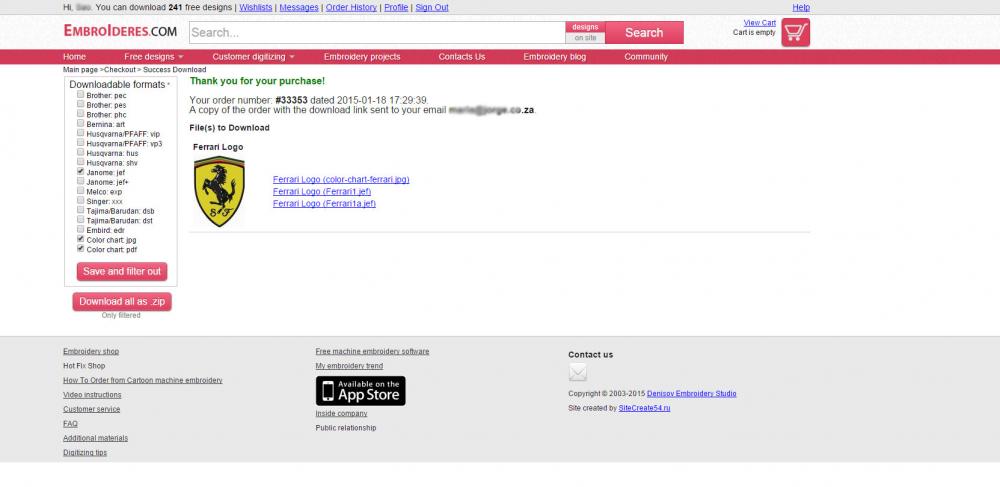Enable the Tajima/Barudan: dst checkbox
1000x487 pixels.
click(x=81, y=220)
